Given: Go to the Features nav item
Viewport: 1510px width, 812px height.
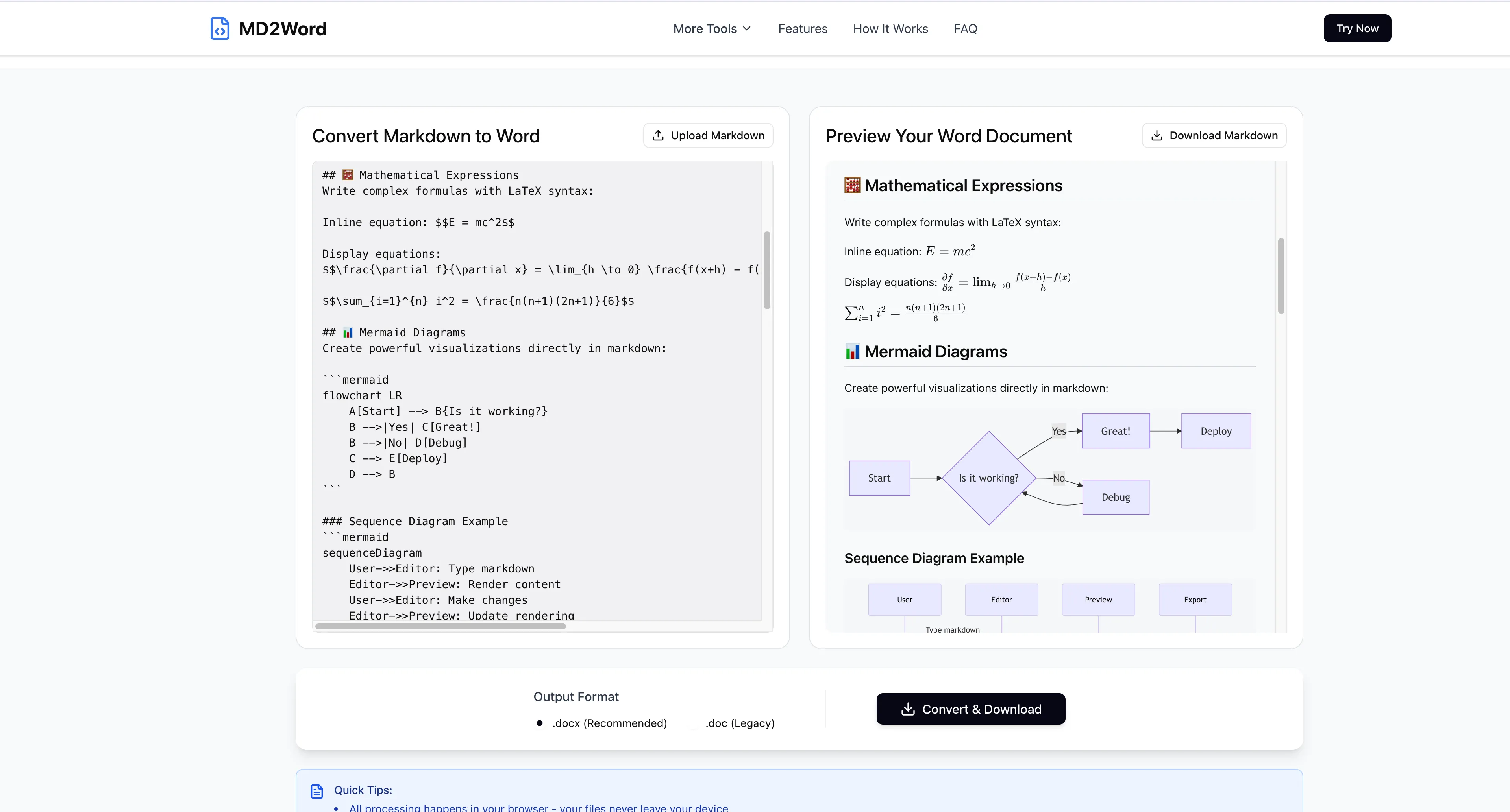Looking at the screenshot, I should (x=803, y=29).
